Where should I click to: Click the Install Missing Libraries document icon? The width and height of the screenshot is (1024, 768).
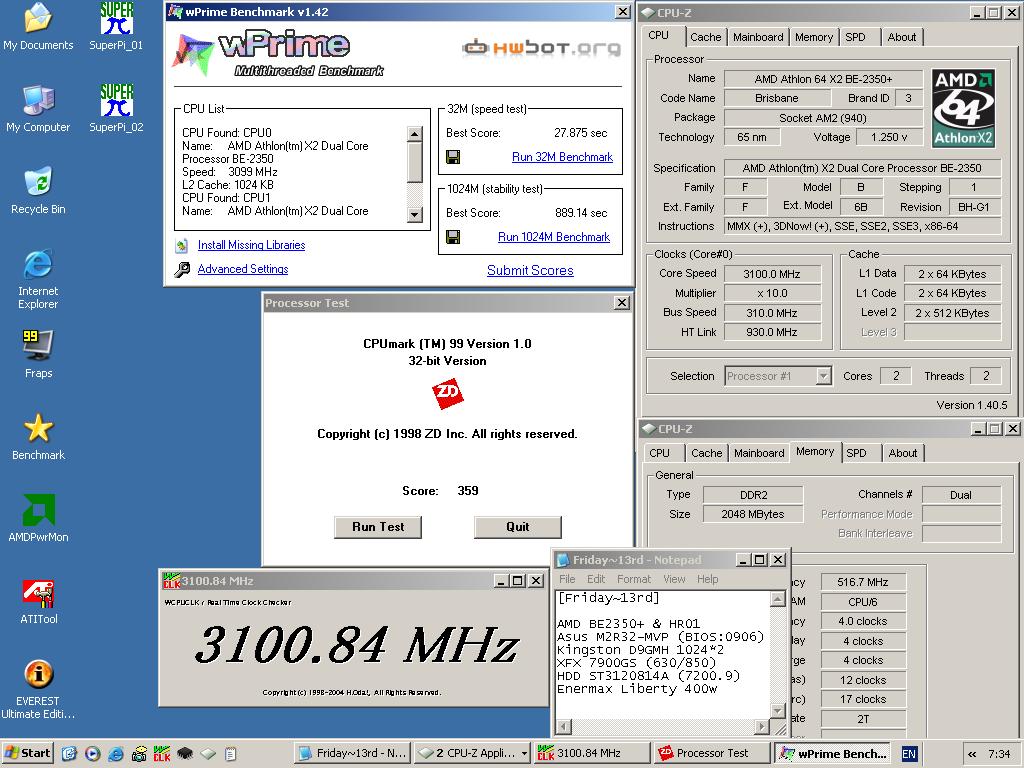point(182,246)
